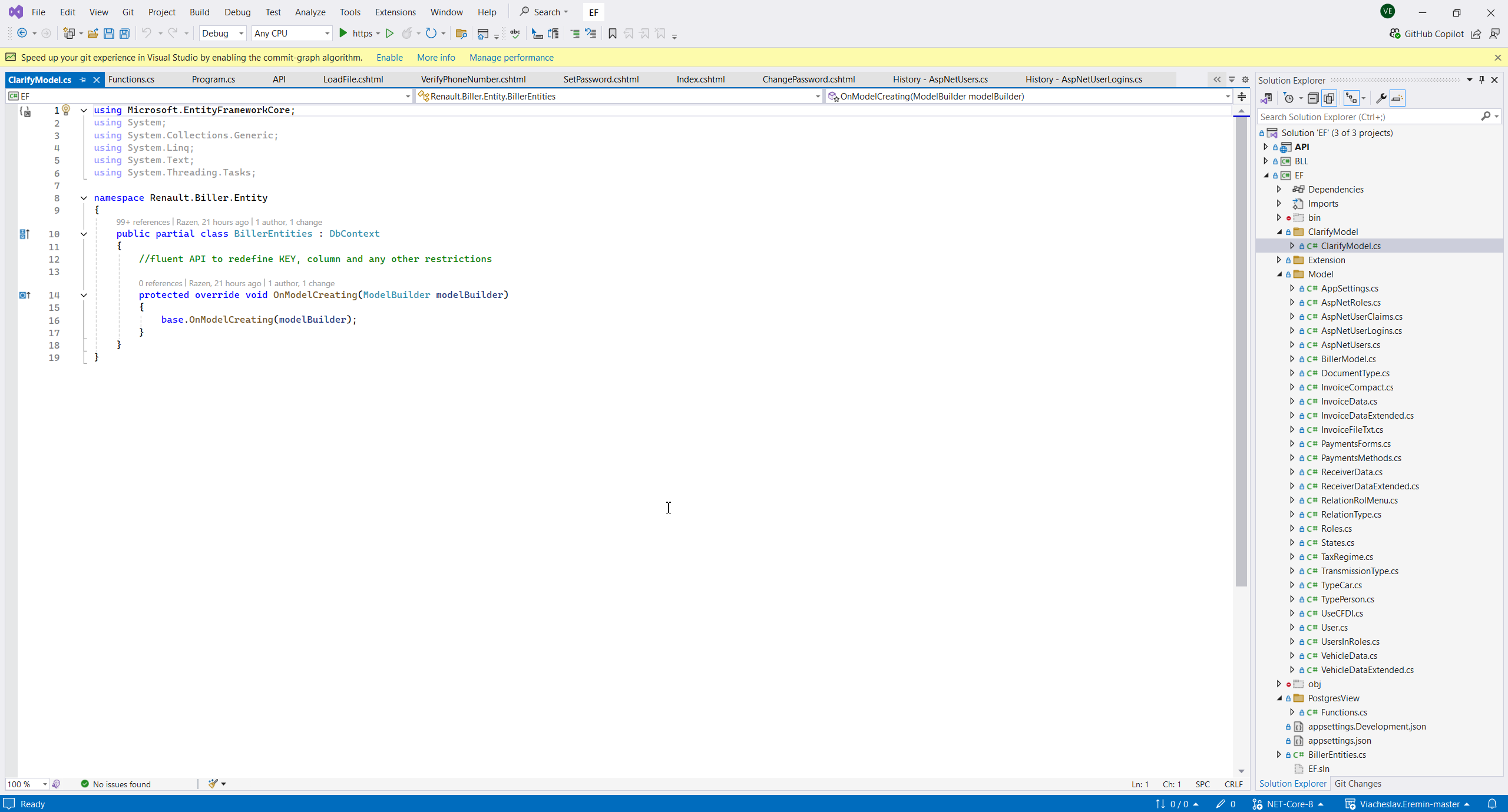Click Enable in the commit-graph notification bar
This screenshot has height=812, width=1508.
coord(389,57)
